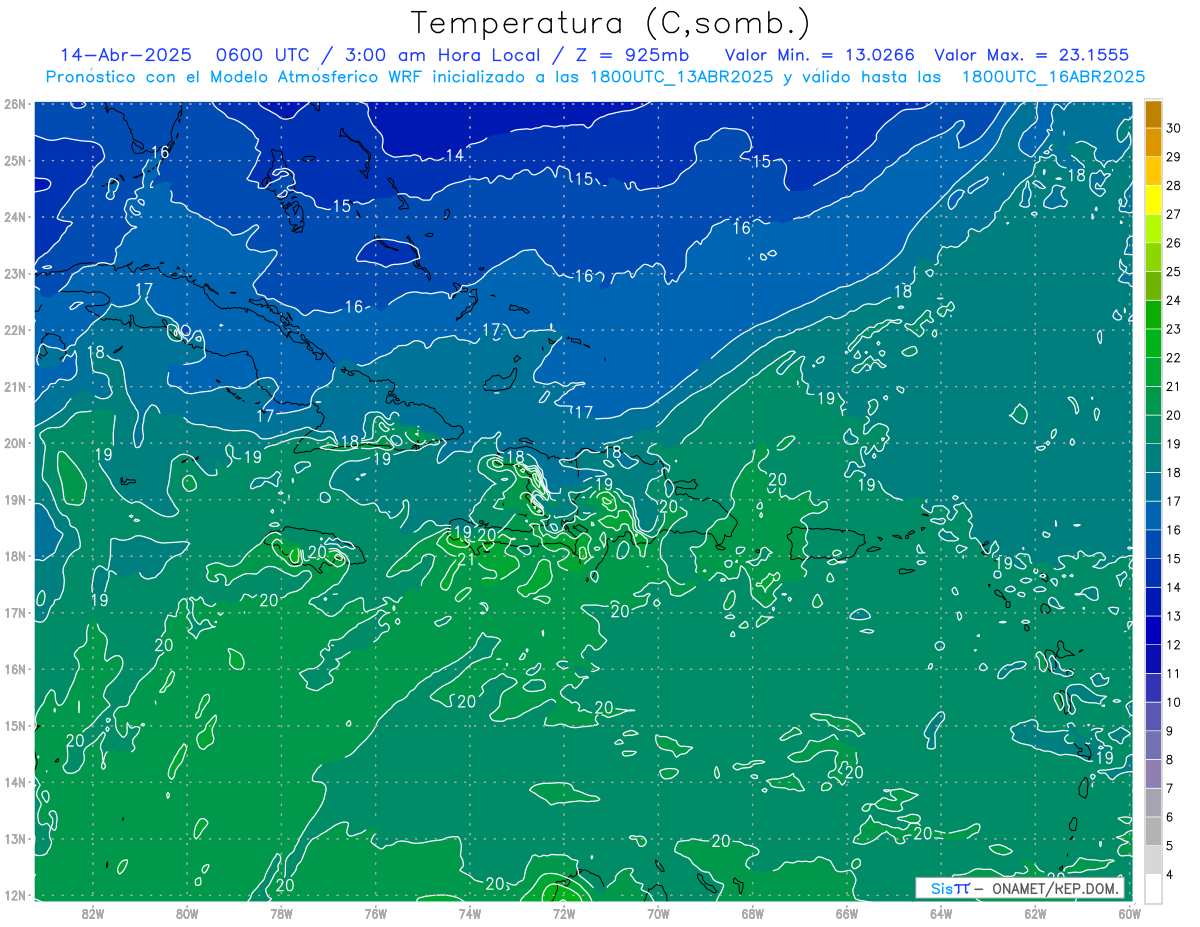Click gray colorbar swatch between 5 and 6
1200x927 pixels.
click(x=1154, y=832)
